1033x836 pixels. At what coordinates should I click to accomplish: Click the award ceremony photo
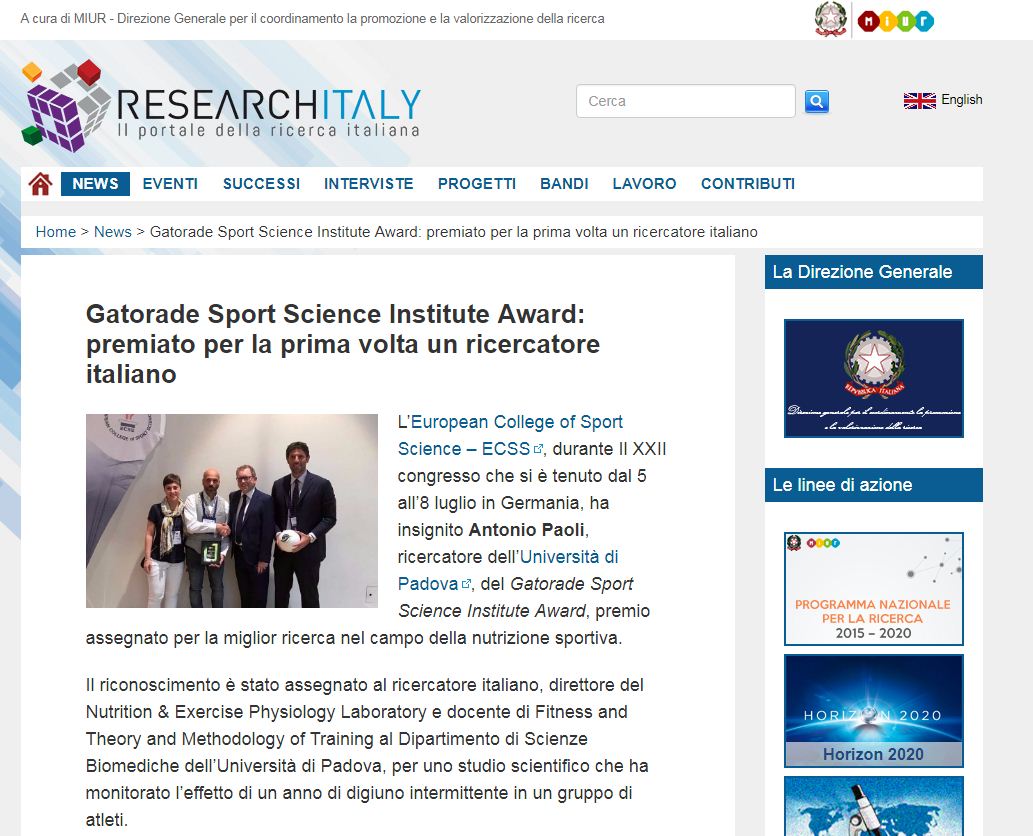click(x=232, y=511)
